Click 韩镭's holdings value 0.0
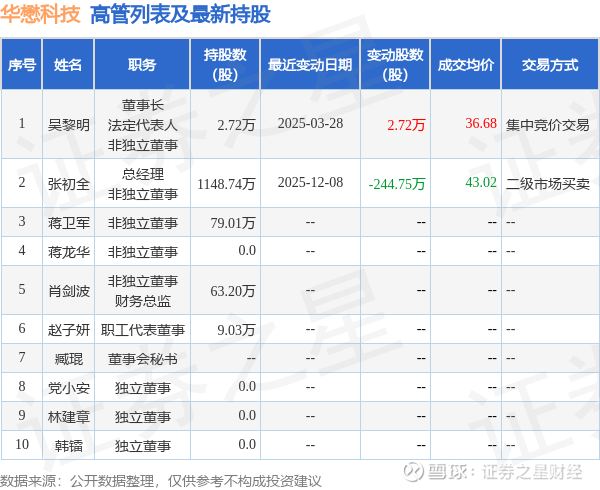 [247, 444]
